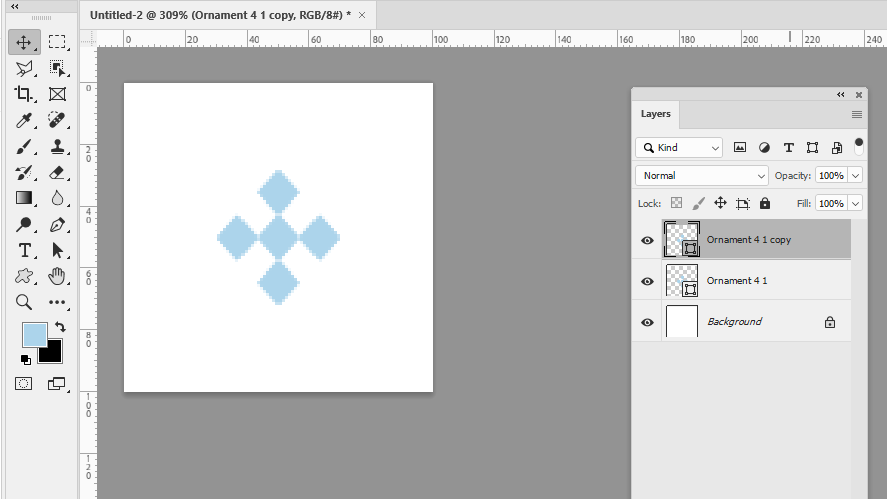Select the Frame tool
Image resolution: width=887 pixels, height=499 pixels.
[57, 94]
